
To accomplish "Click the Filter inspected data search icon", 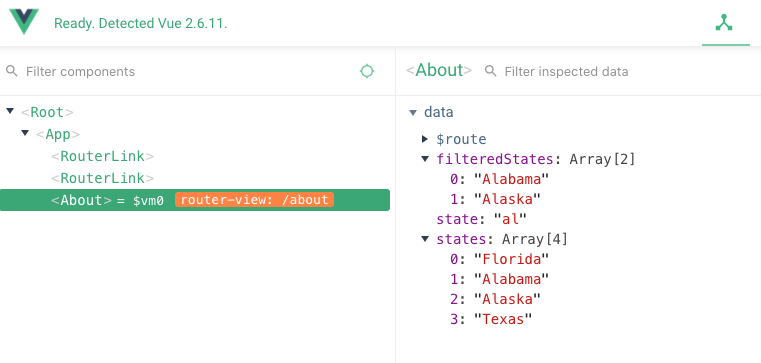I will [491, 71].
